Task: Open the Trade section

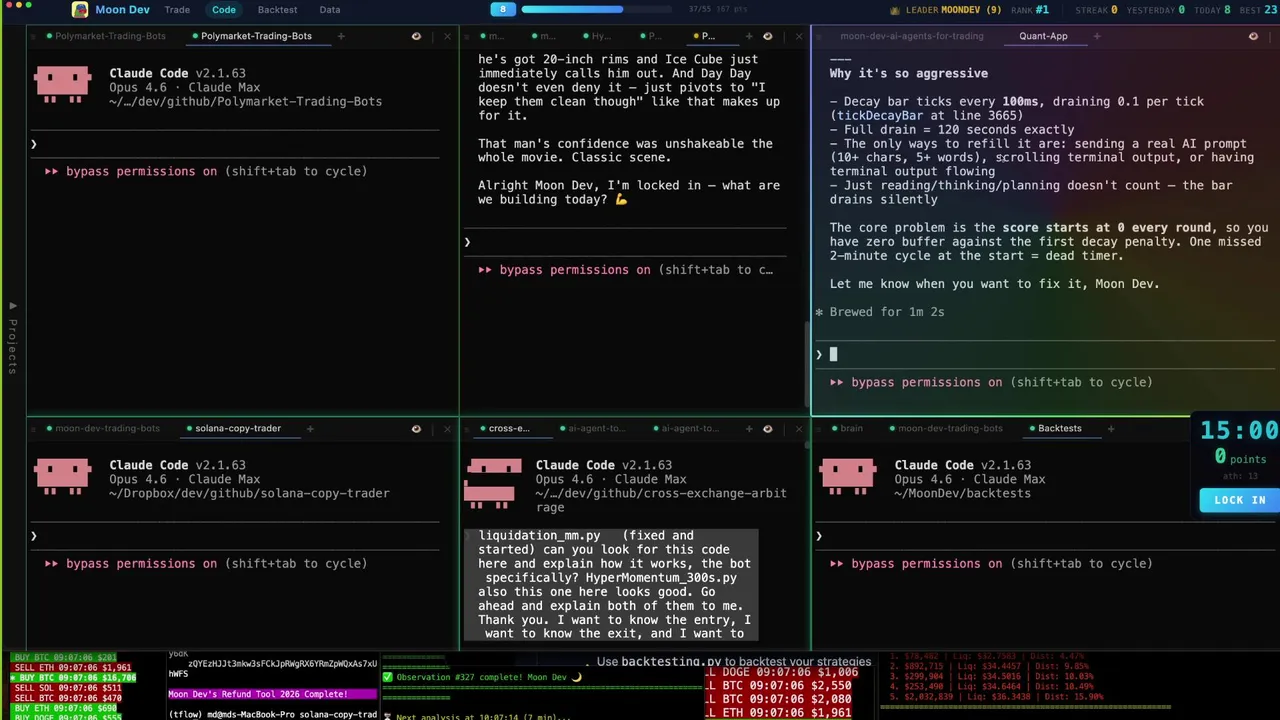Action: (177, 10)
